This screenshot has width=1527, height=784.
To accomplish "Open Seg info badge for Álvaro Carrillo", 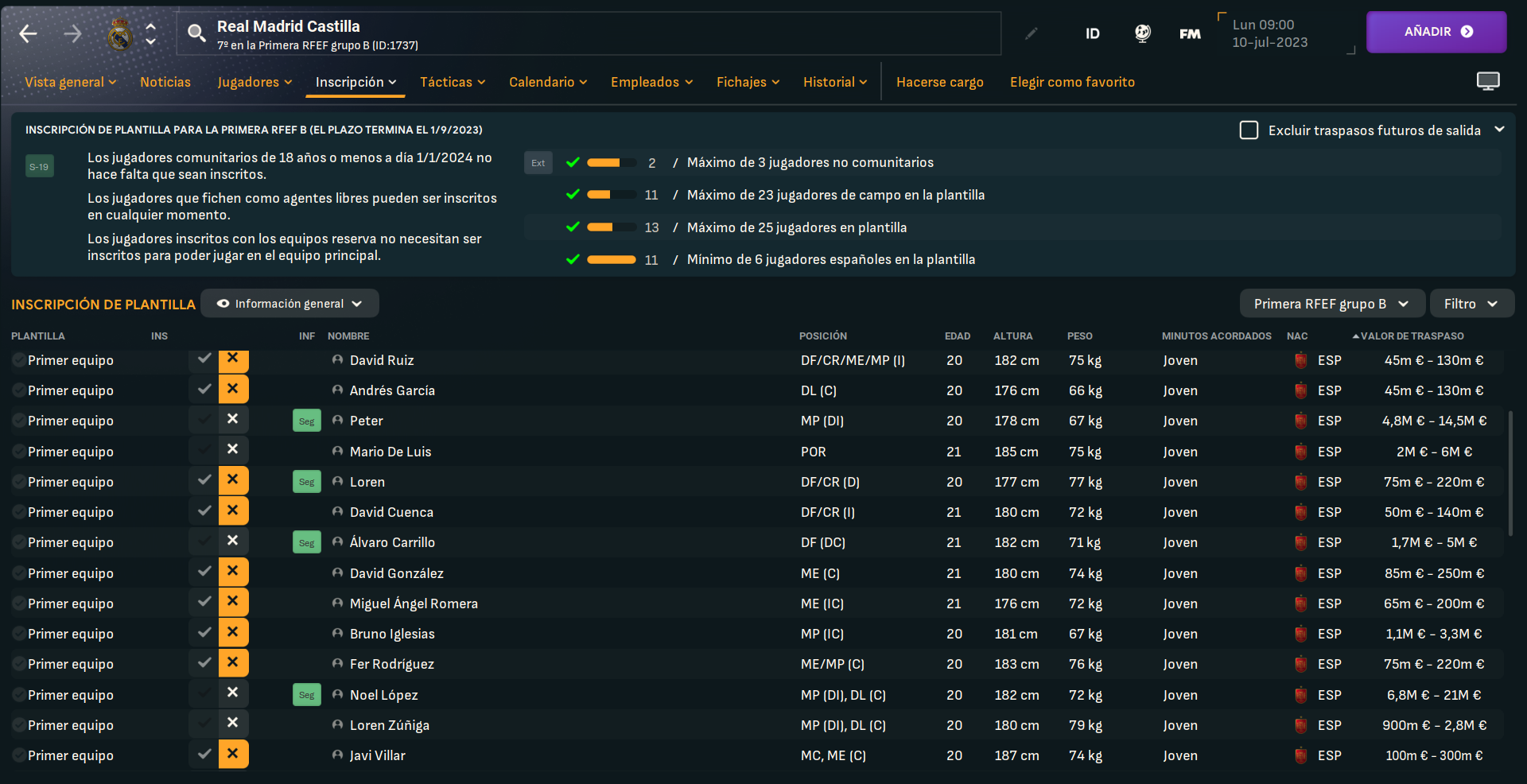I will [x=307, y=542].
